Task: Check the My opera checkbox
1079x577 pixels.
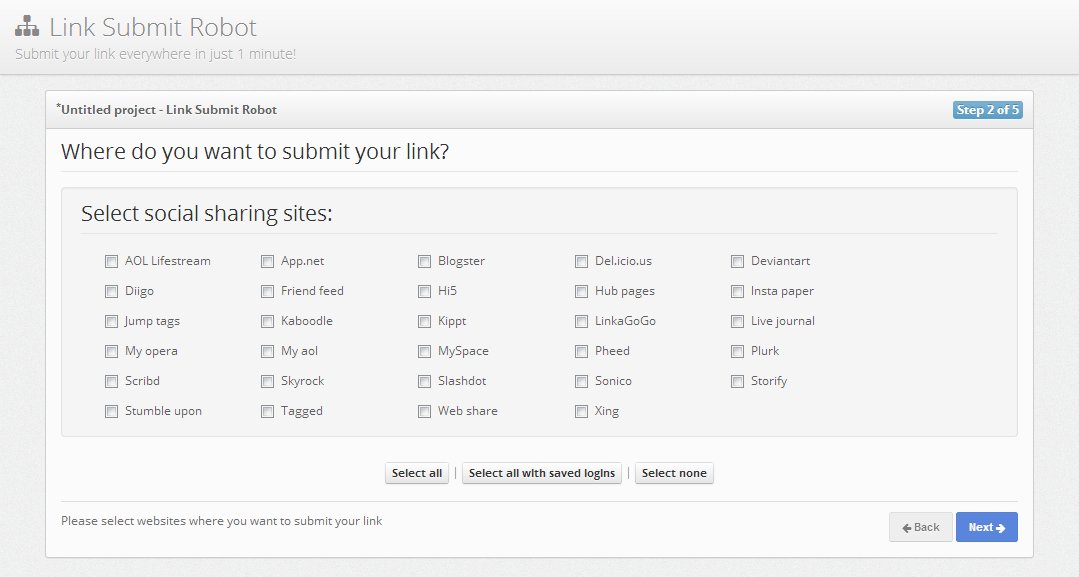Action: 111,352
